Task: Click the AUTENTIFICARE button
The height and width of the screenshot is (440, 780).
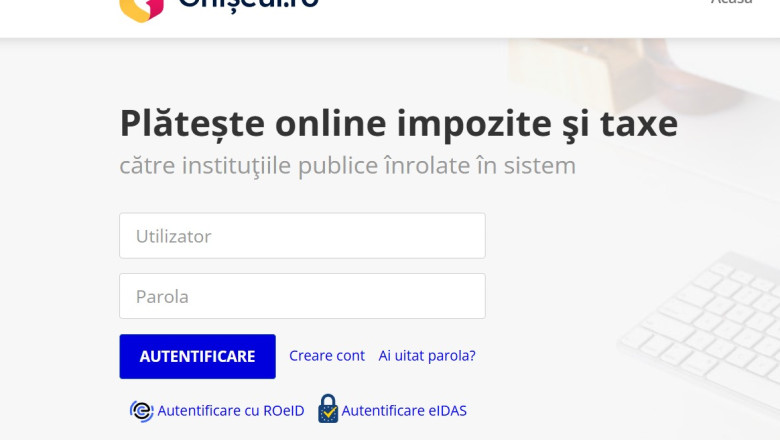Action: [197, 356]
